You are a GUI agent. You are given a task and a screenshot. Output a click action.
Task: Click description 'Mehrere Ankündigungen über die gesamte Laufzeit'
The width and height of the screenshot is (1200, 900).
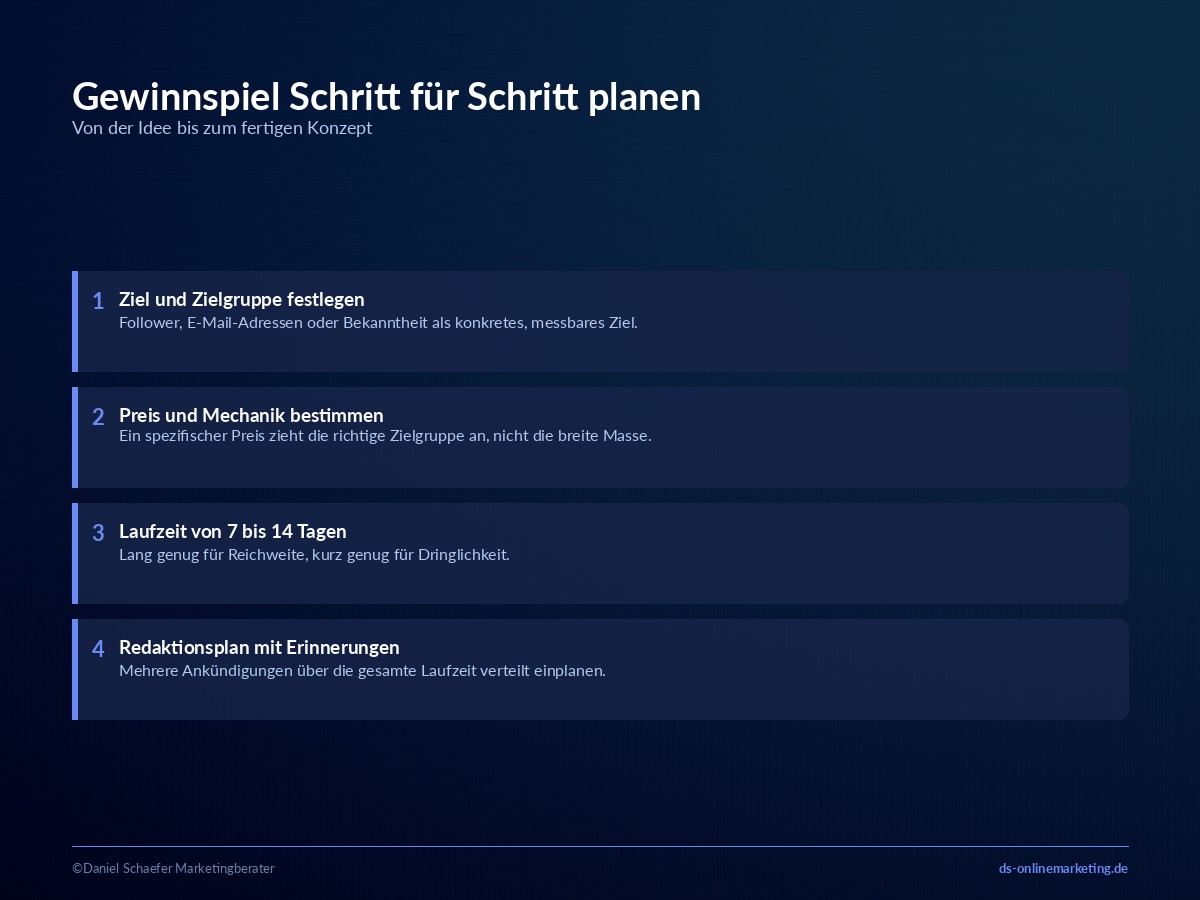click(362, 670)
